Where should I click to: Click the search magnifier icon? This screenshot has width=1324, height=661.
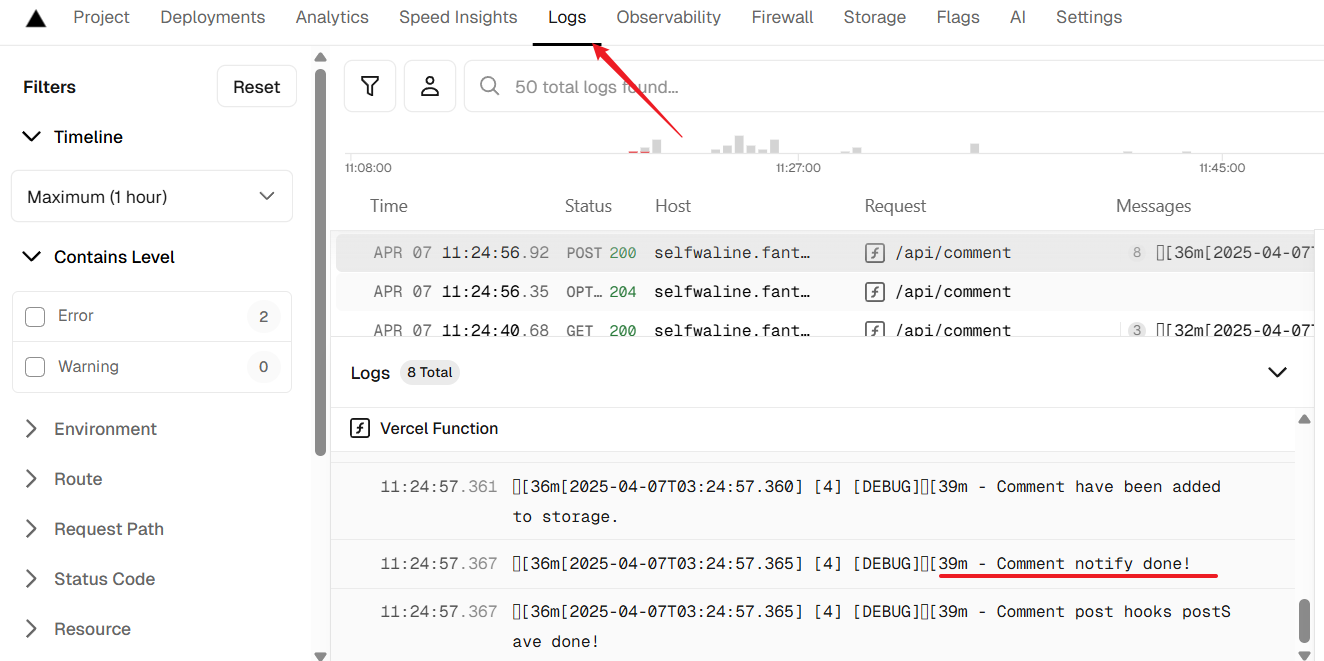[490, 87]
